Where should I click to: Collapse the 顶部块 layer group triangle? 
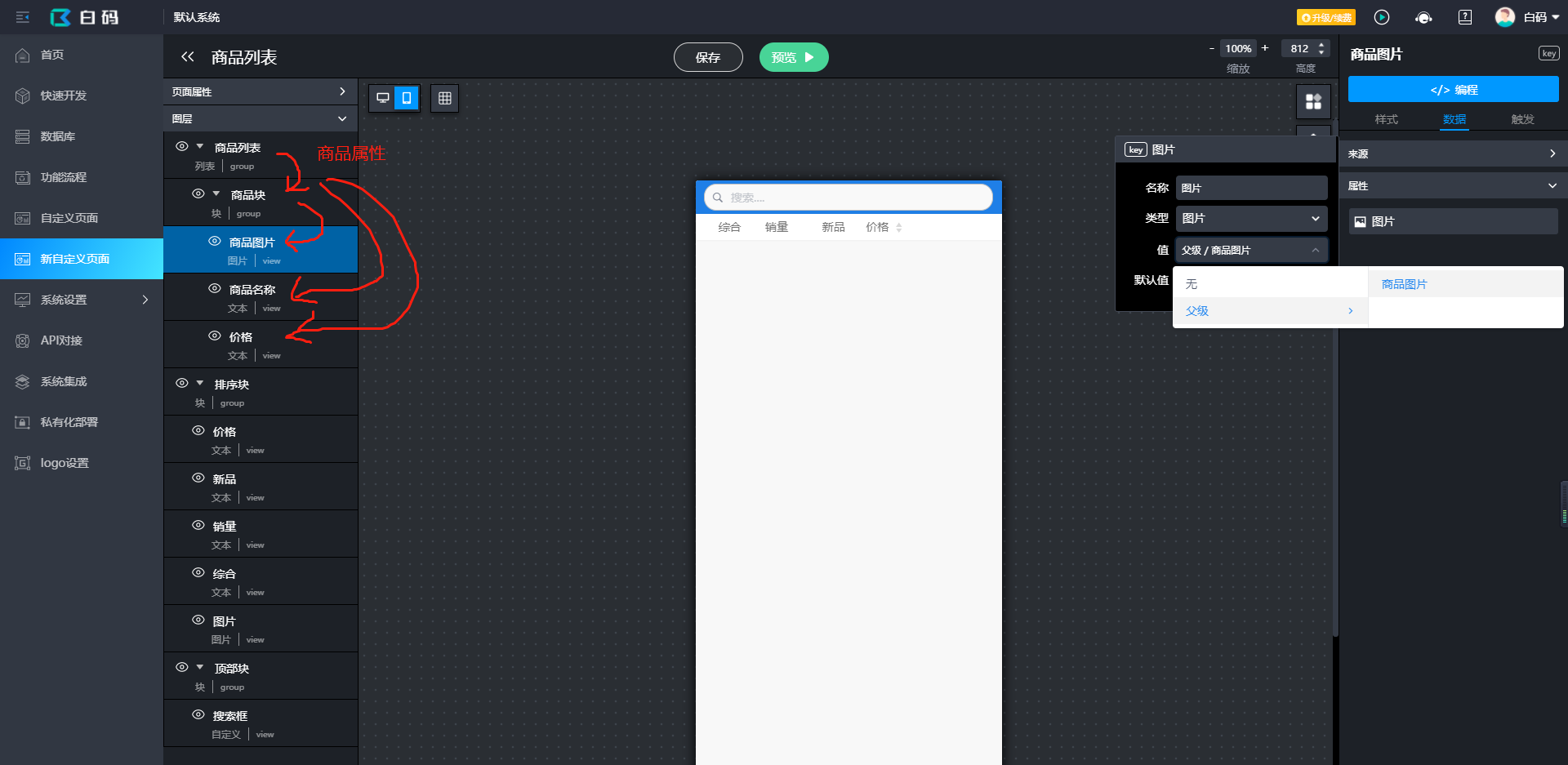[x=200, y=668]
